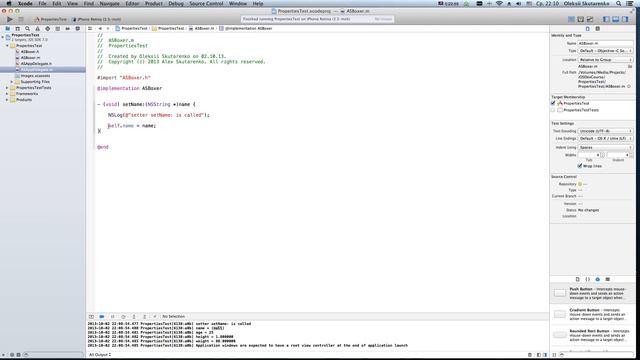The width and height of the screenshot is (640, 360).
Task: Open the Issue navigator warning icon
Action: point(38,29)
